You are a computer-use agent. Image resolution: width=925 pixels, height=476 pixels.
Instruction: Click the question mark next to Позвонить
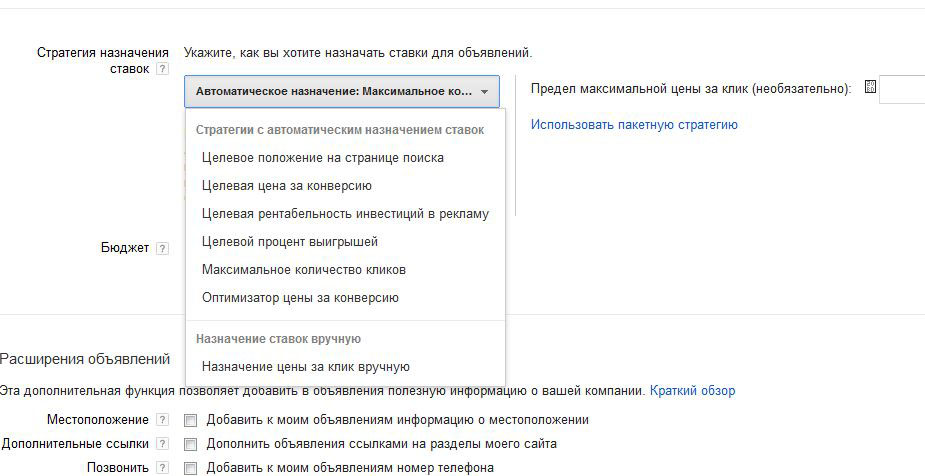(x=162, y=467)
